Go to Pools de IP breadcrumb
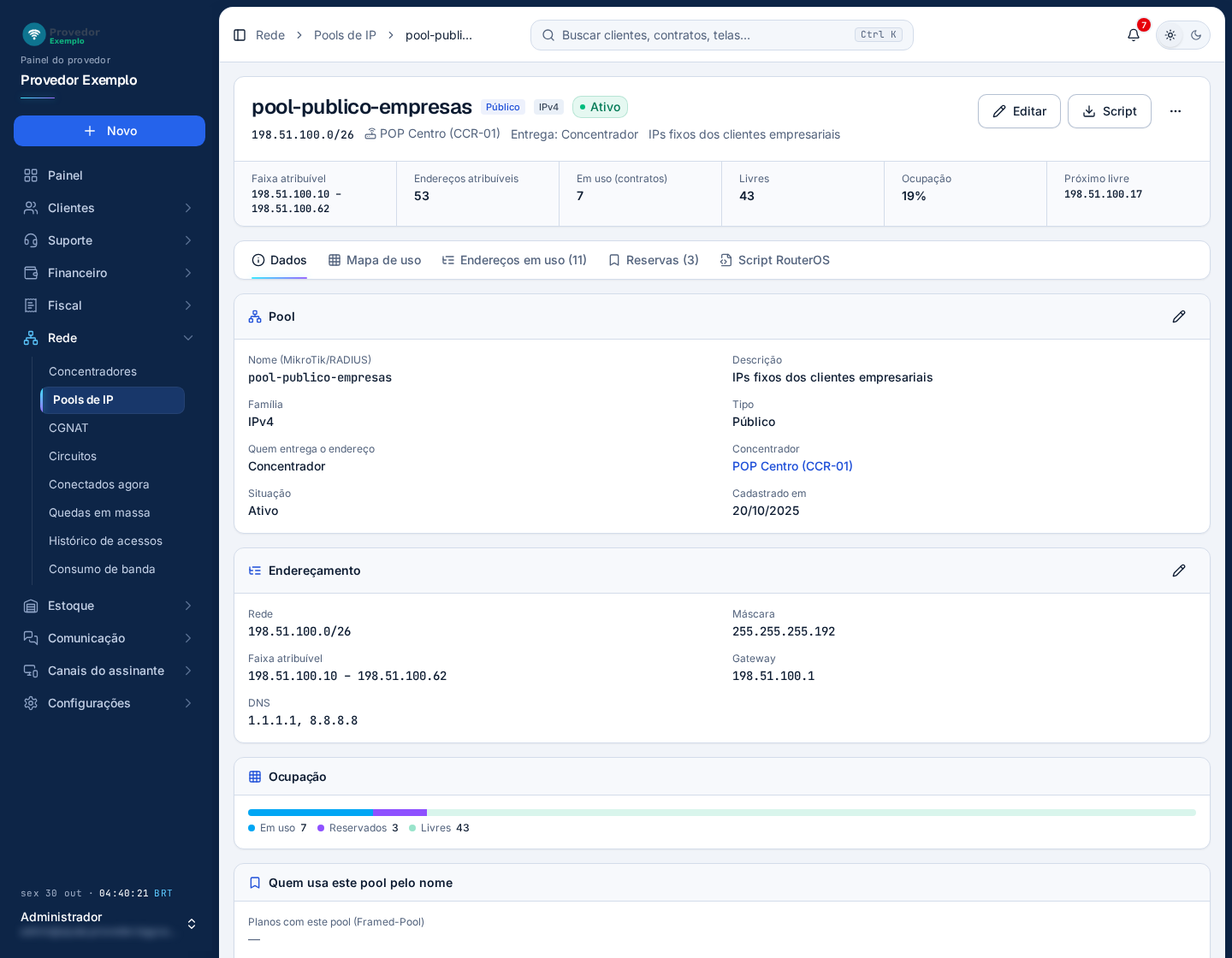Image resolution: width=1232 pixels, height=958 pixels. 345,35
